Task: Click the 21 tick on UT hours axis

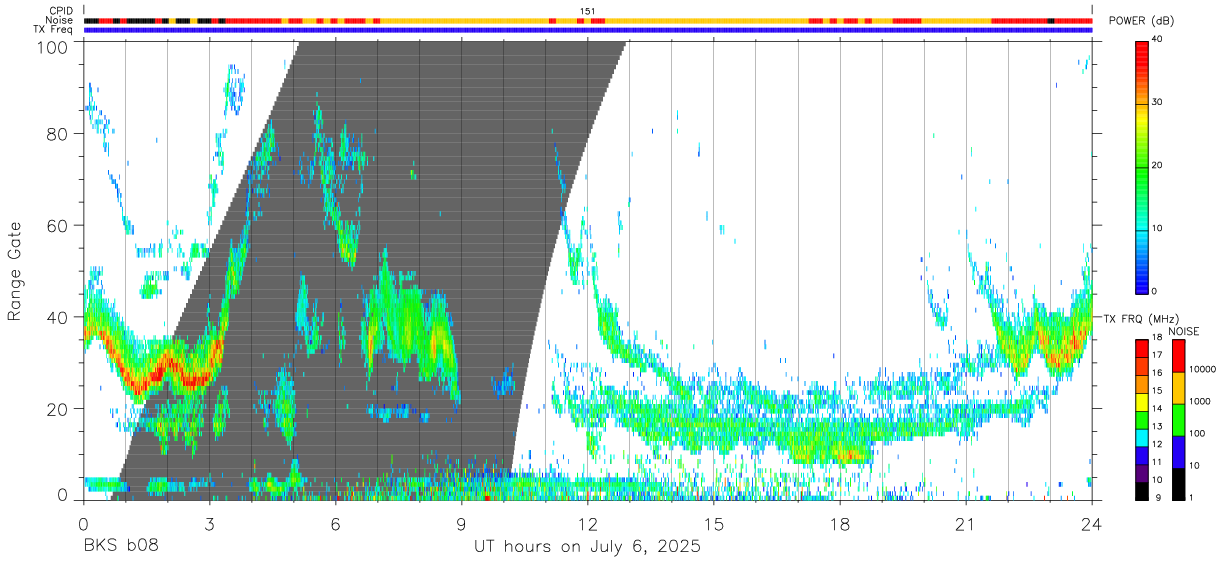Action: coord(965,524)
